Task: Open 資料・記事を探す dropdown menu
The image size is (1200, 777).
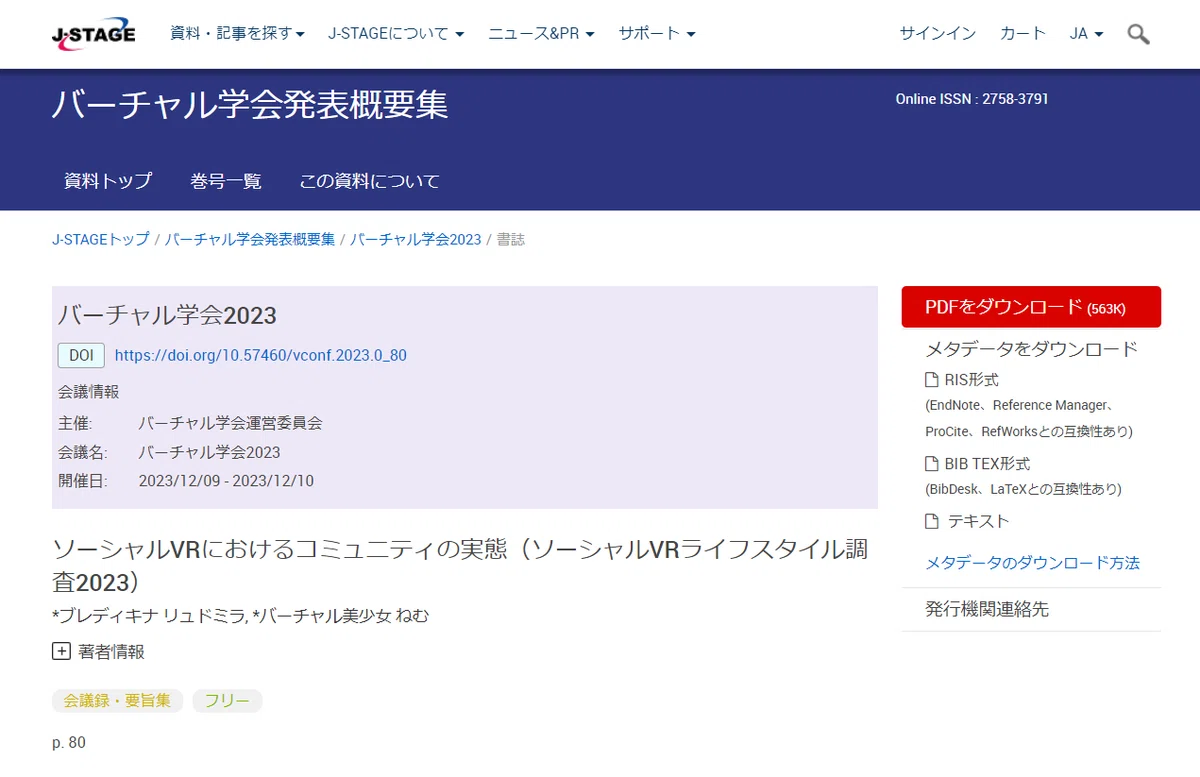Action: 238,33
